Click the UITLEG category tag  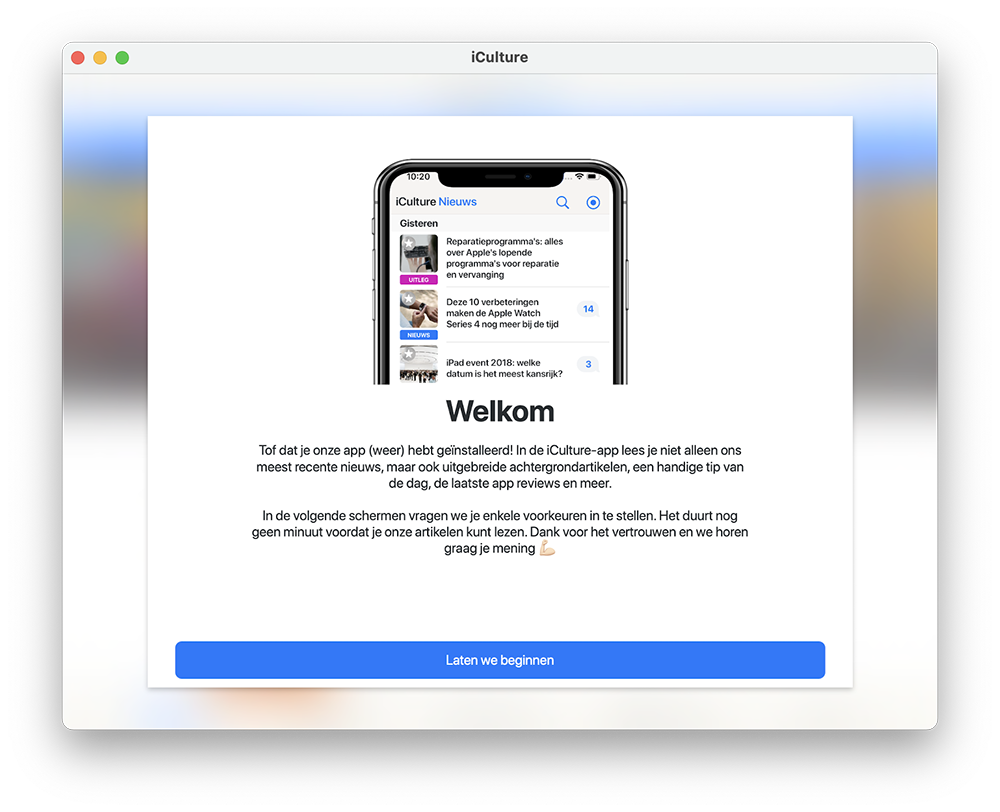(418, 279)
